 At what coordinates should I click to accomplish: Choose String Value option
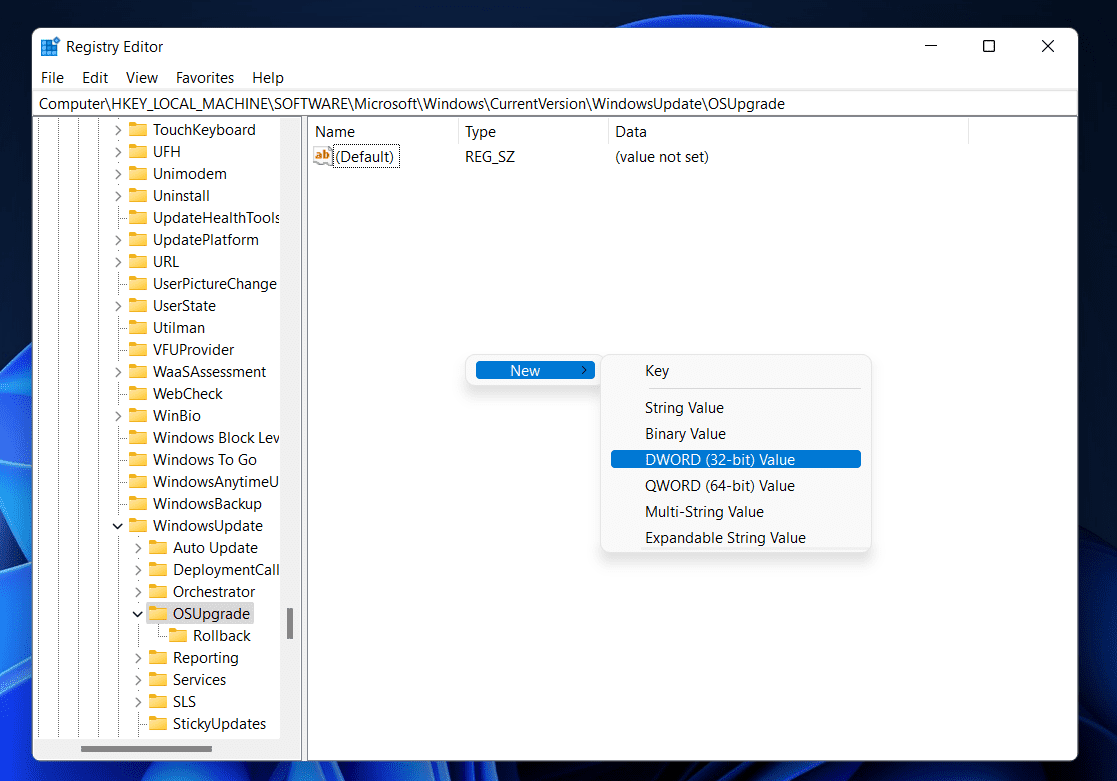click(x=736, y=408)
